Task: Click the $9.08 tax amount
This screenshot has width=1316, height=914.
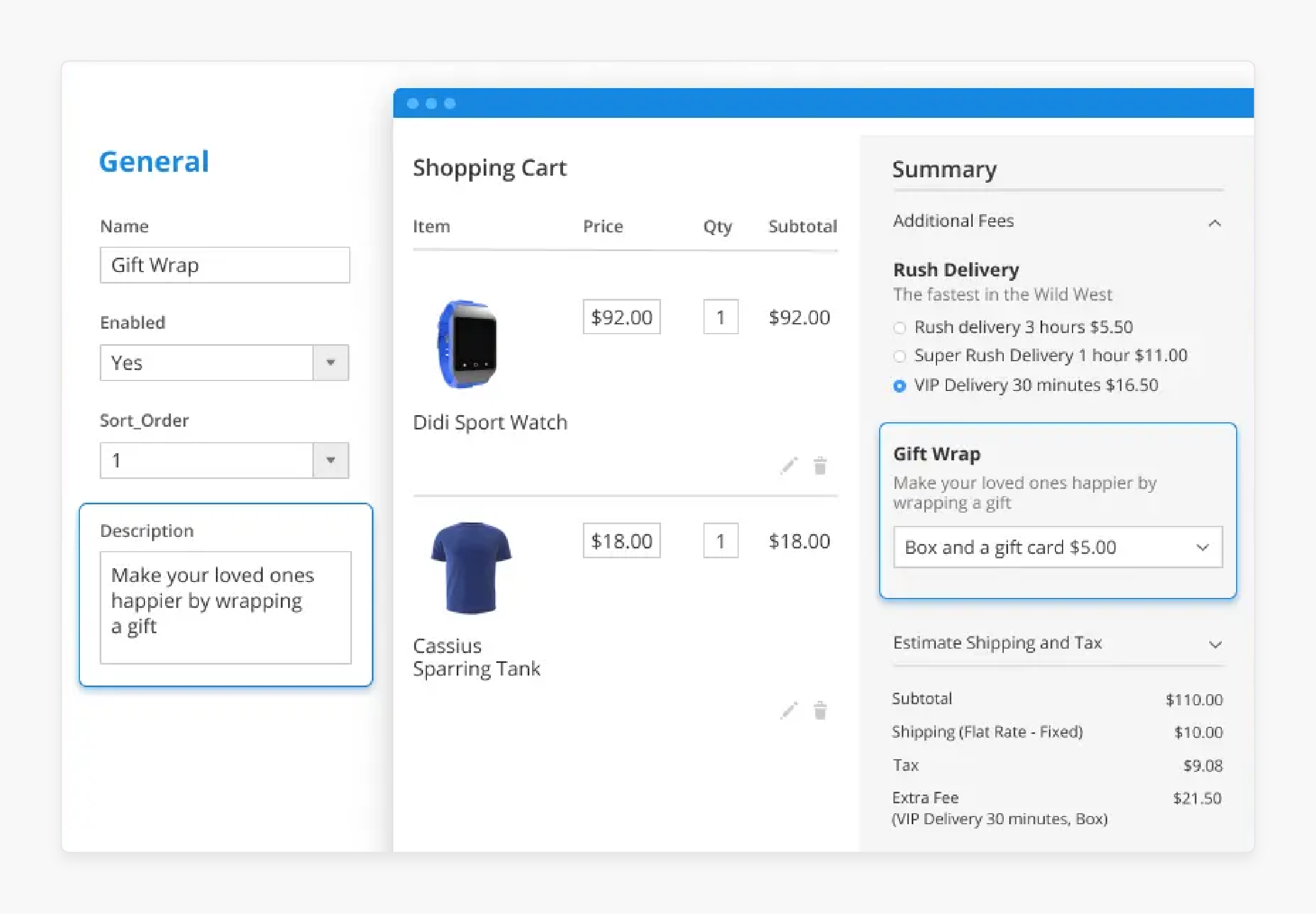Action: (1203, 766)
